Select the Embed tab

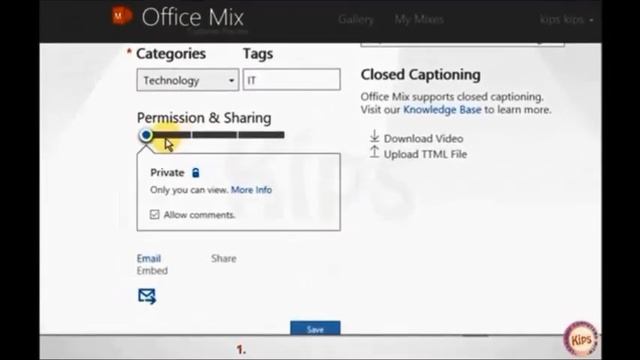152,271
